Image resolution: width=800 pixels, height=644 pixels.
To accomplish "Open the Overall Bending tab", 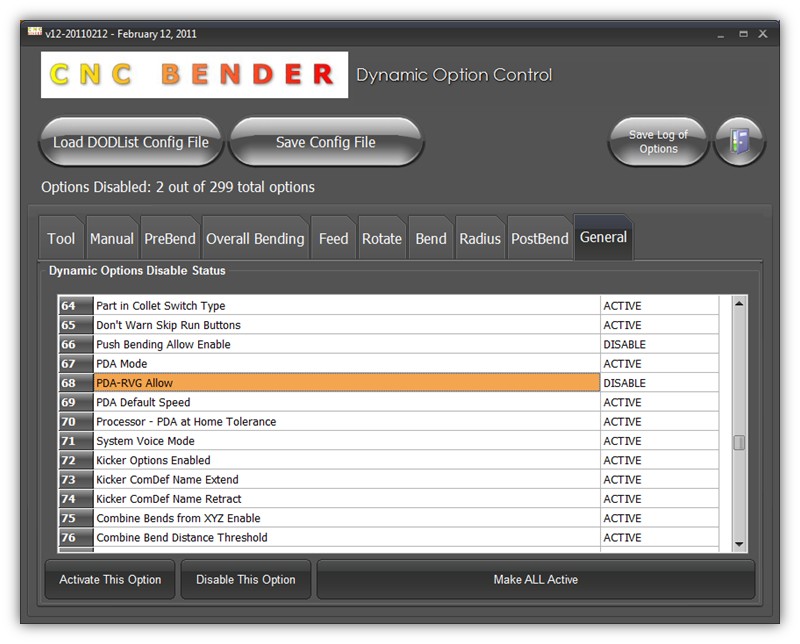I will 255,239.
